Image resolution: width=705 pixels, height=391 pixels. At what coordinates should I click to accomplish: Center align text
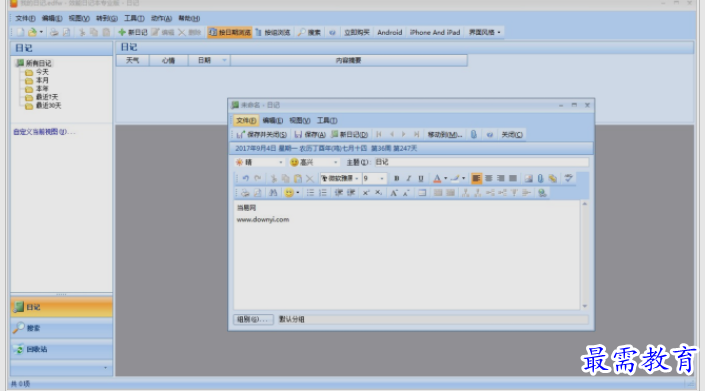pos(488,178)
